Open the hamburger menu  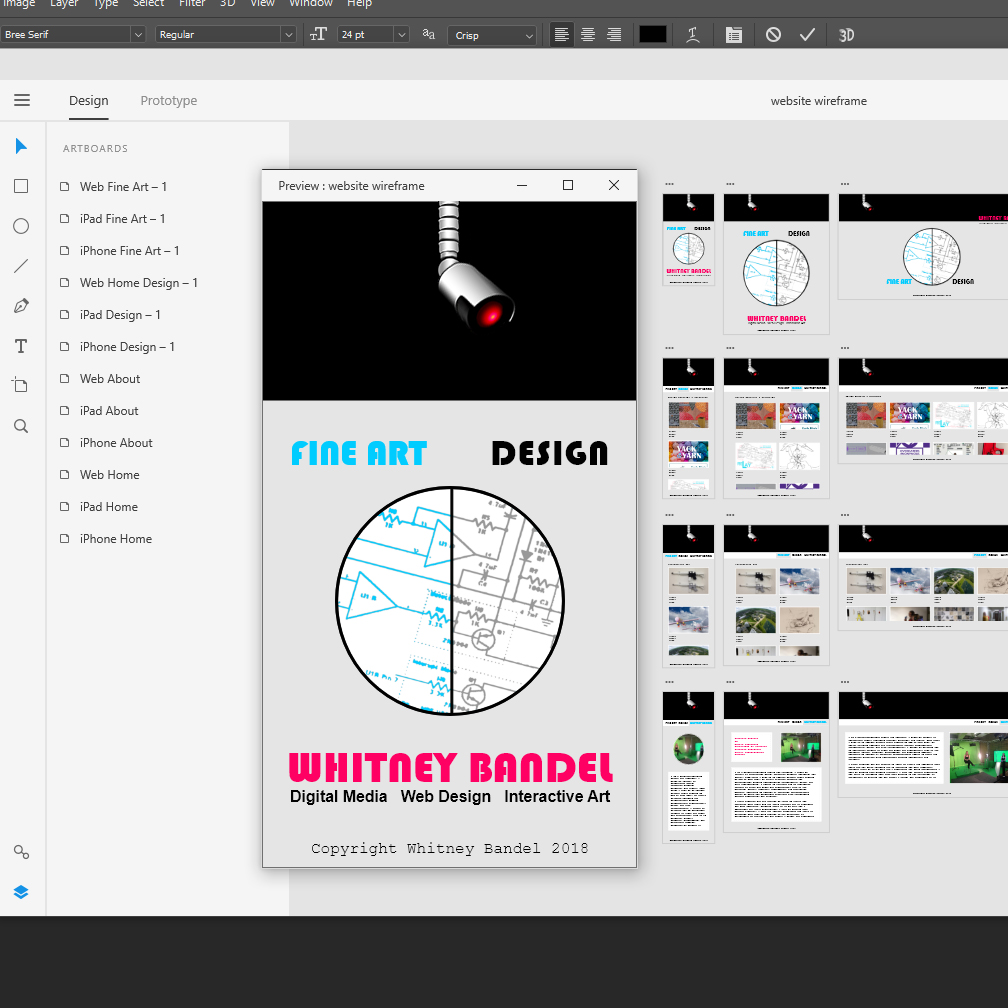click(22, 100)
